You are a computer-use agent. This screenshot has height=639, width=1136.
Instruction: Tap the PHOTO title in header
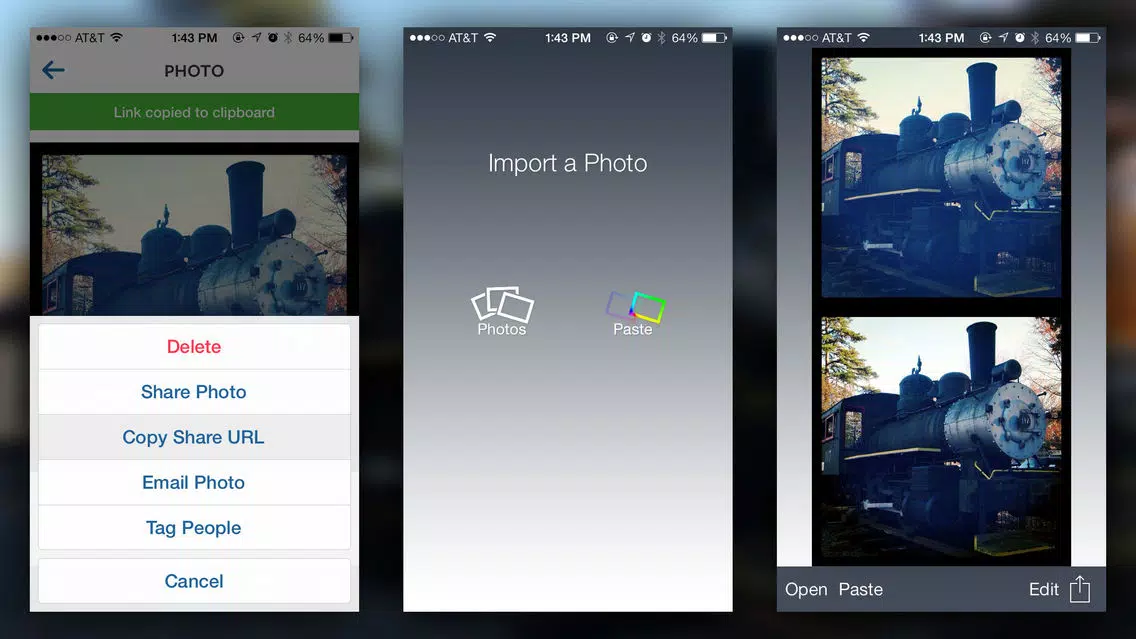coord(194,71)
